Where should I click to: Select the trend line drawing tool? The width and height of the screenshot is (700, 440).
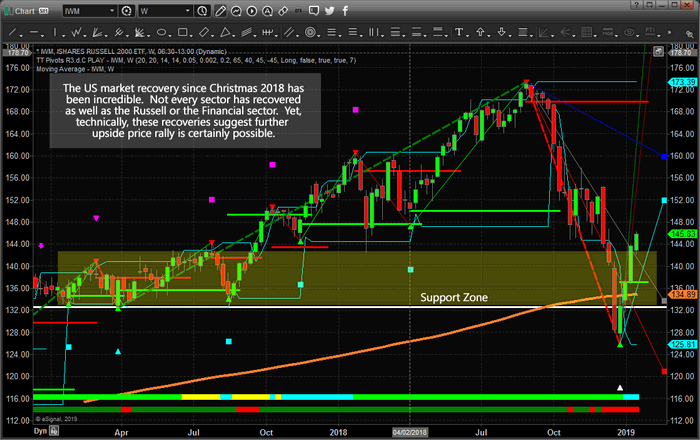pos(12,32)
